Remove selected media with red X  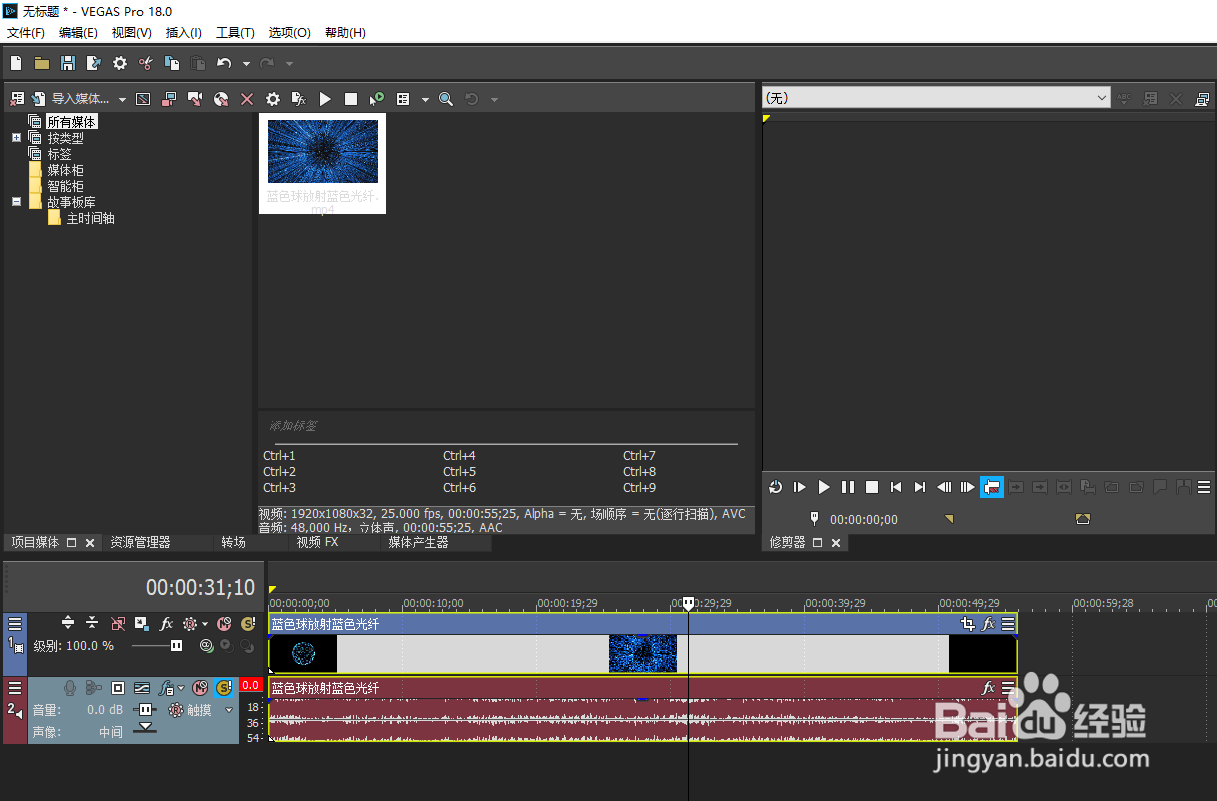(247, 99)
